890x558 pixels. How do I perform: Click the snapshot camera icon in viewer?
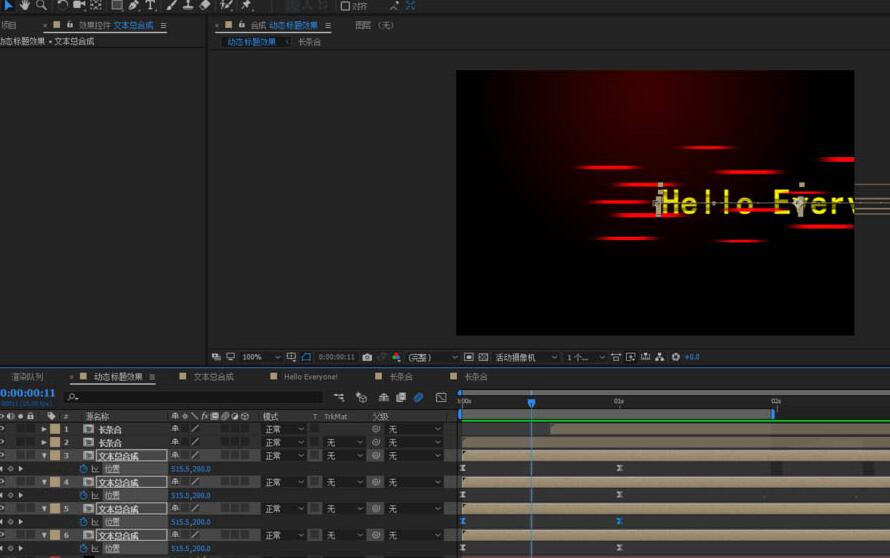click(x=367, y=357)
